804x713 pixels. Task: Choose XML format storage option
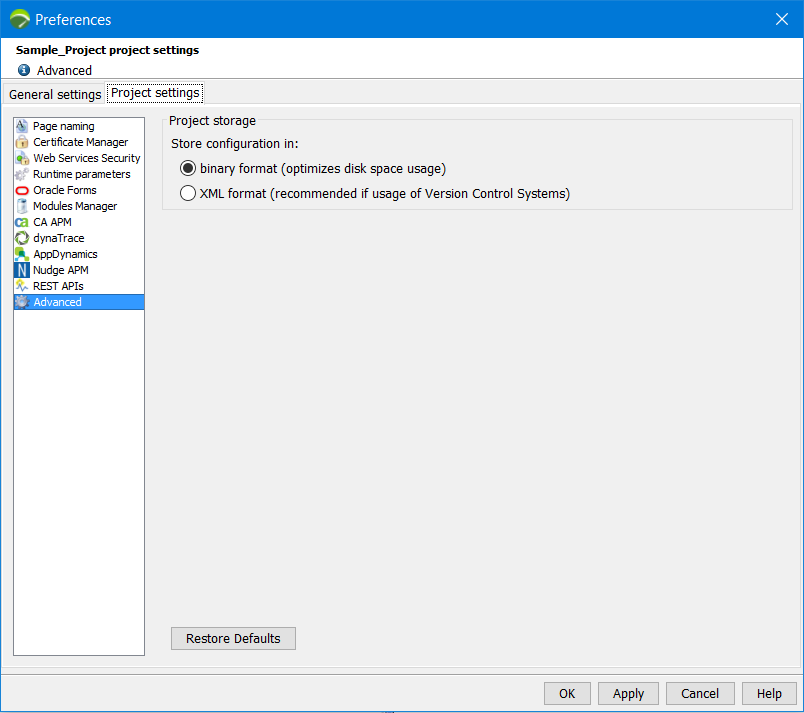188,194
